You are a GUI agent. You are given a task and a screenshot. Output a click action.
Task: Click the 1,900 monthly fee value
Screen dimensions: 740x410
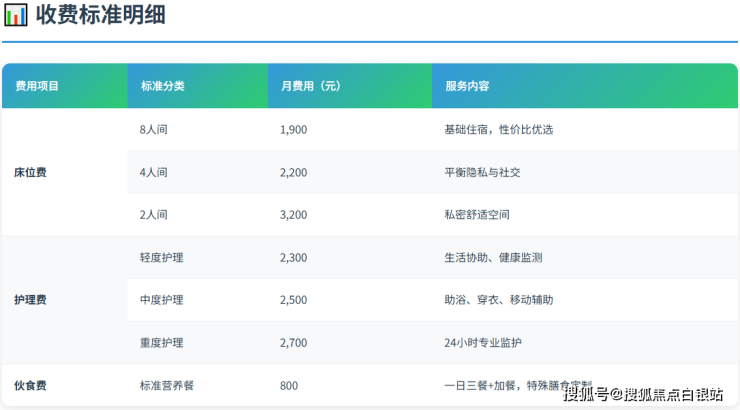(293, 130)
